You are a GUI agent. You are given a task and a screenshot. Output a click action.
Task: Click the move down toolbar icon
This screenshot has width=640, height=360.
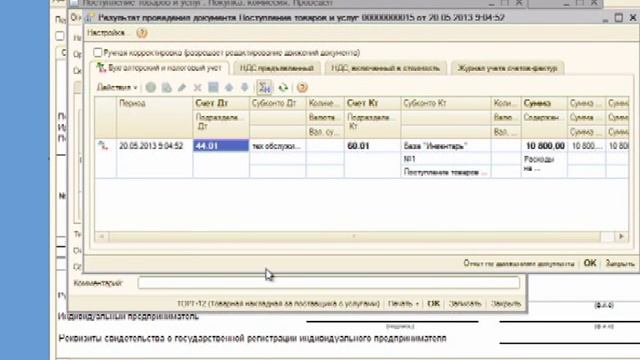(x=244, y=87)
